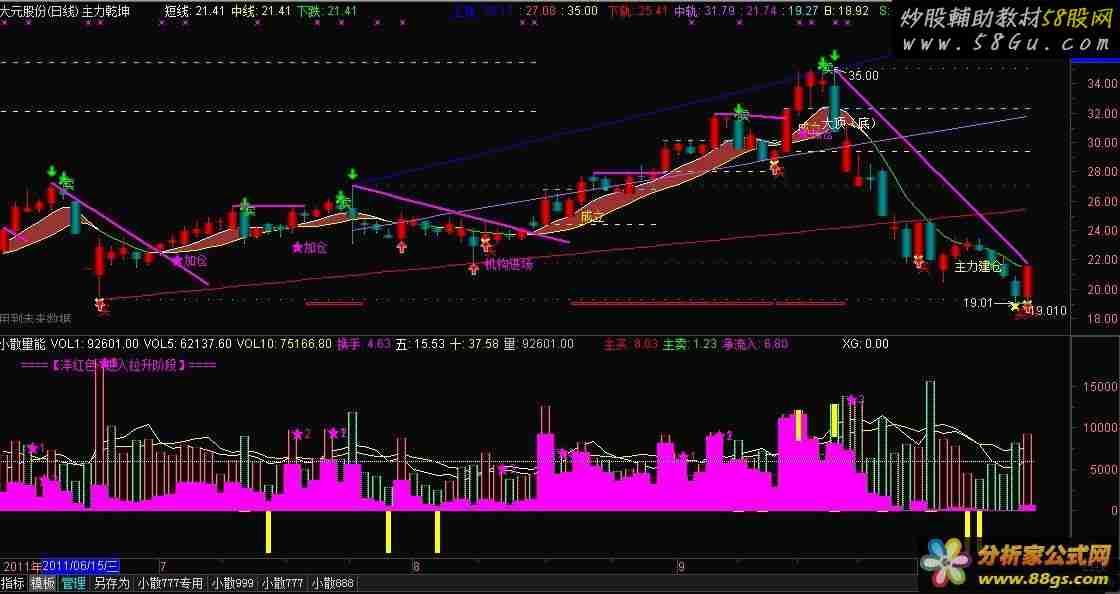
Task: Select the 小散777 template
Action: click(x=283, y=584)
